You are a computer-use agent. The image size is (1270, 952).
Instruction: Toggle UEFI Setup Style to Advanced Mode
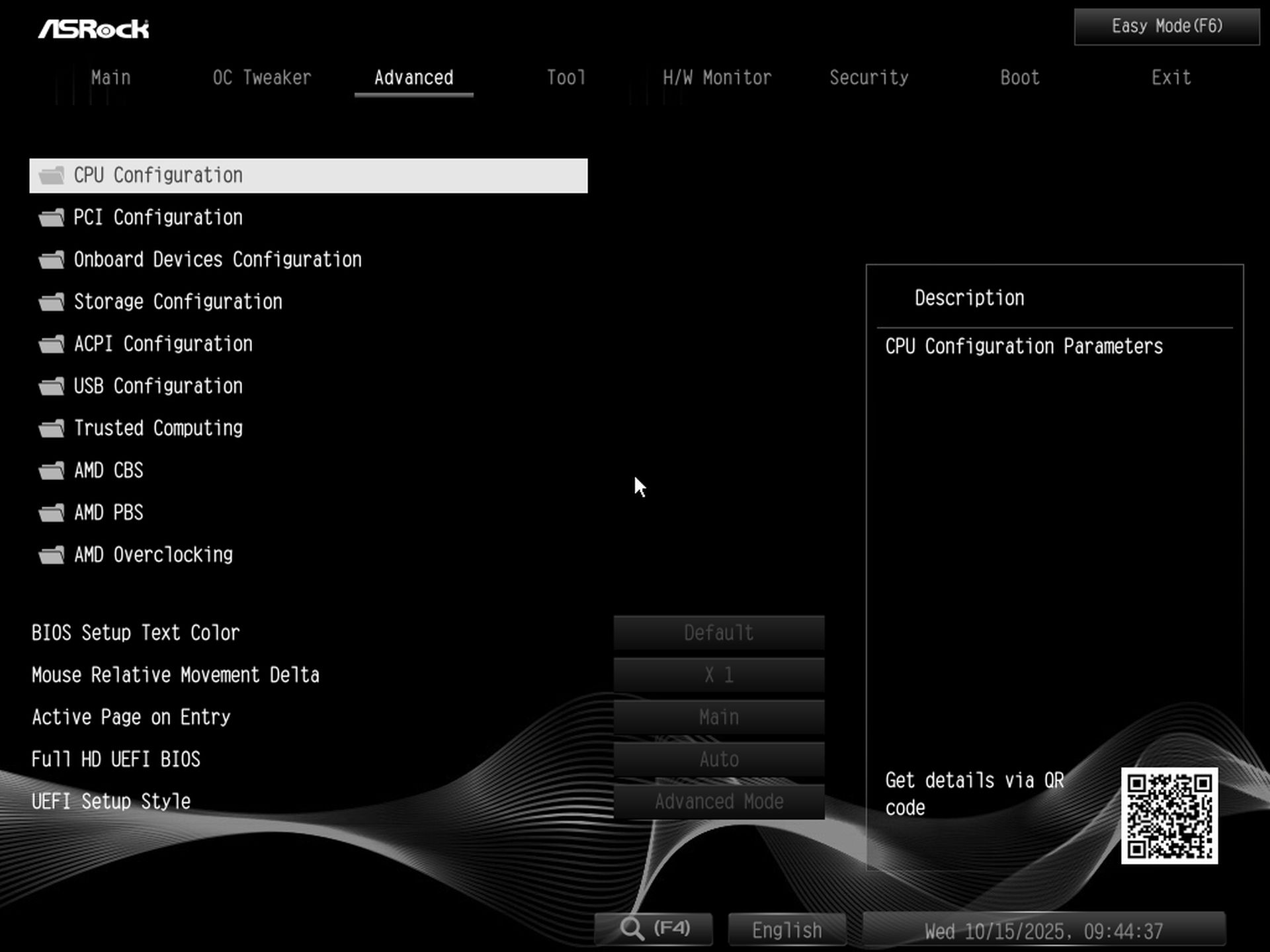(719, 801)
